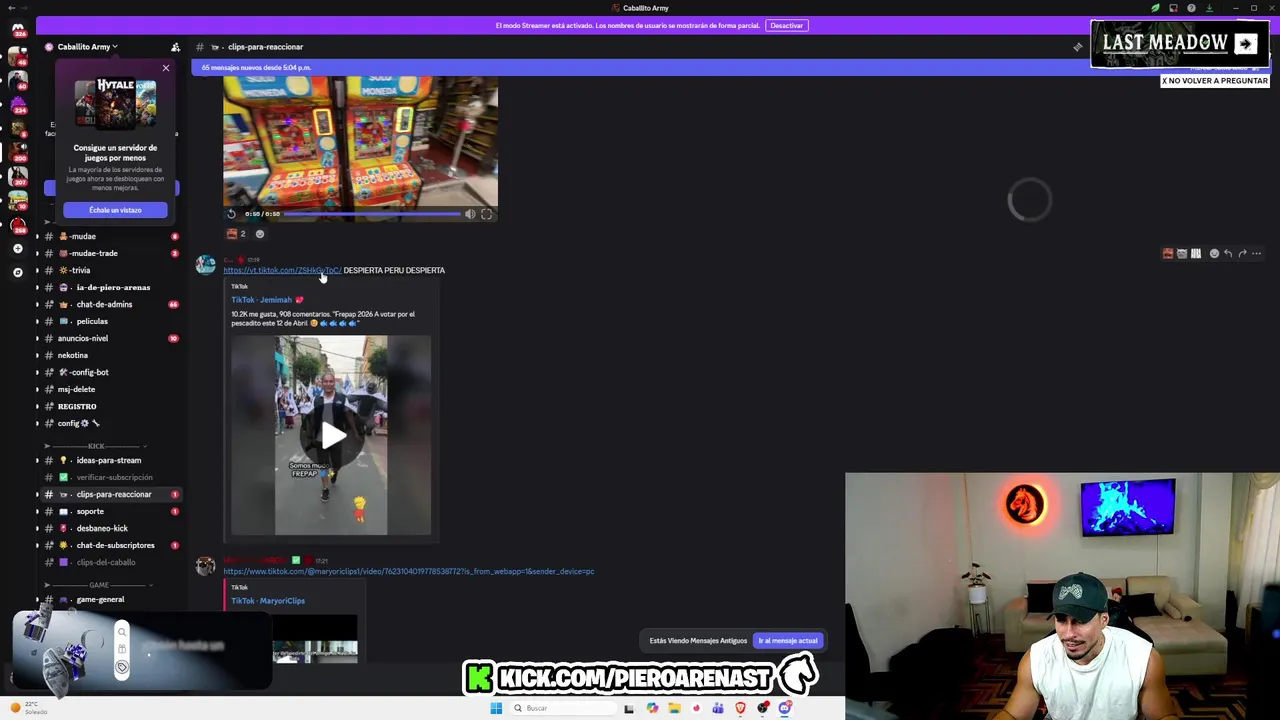1280x720 pixels.
Task: Open more options in the message hover toolbar
Action: point(1257,254)
